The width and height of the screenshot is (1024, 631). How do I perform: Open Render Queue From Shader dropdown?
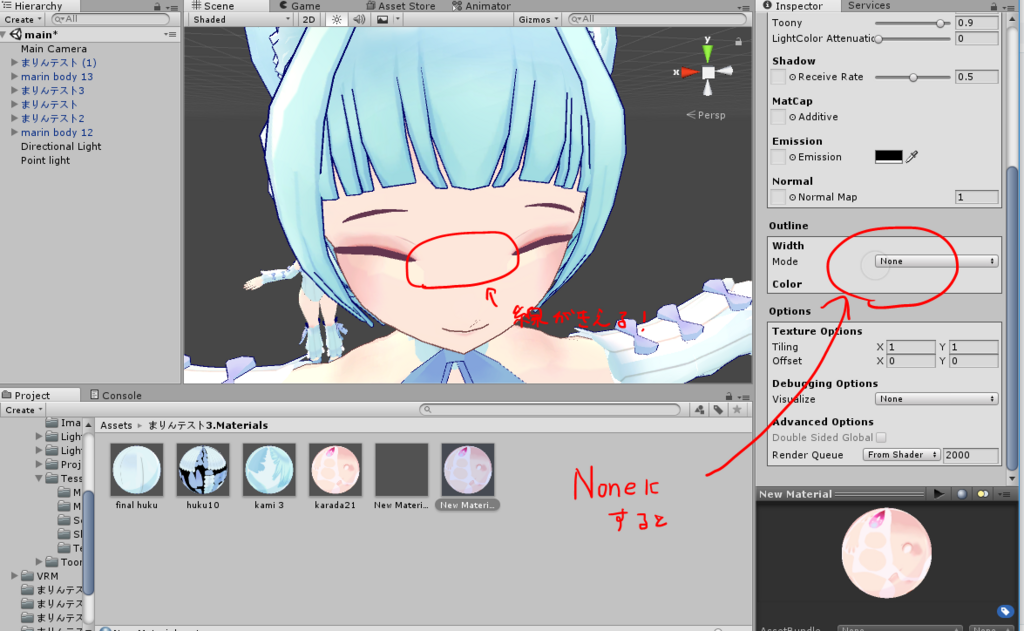[x=901, y=455]
